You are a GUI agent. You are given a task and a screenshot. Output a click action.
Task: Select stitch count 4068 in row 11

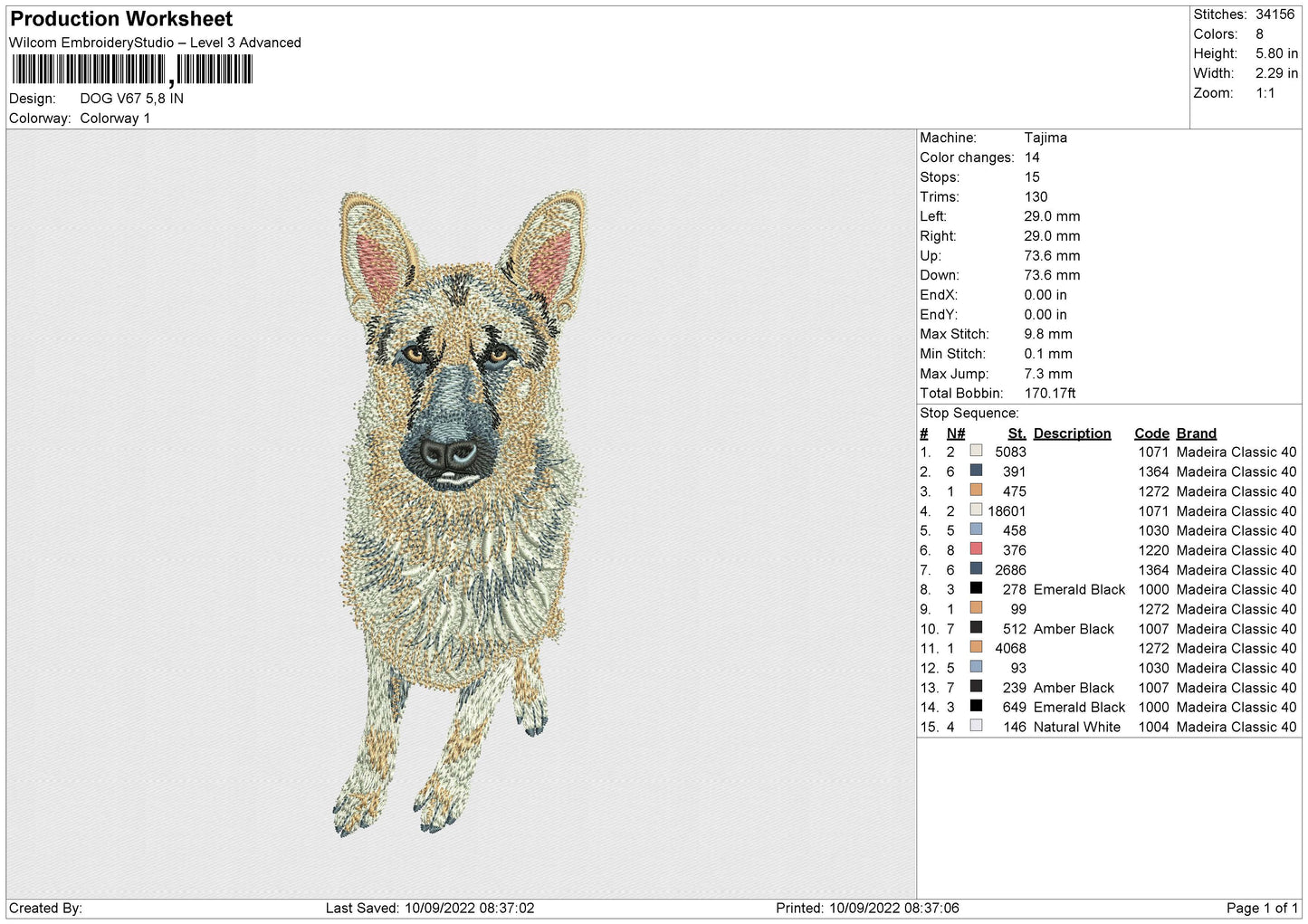[1010, 649]
